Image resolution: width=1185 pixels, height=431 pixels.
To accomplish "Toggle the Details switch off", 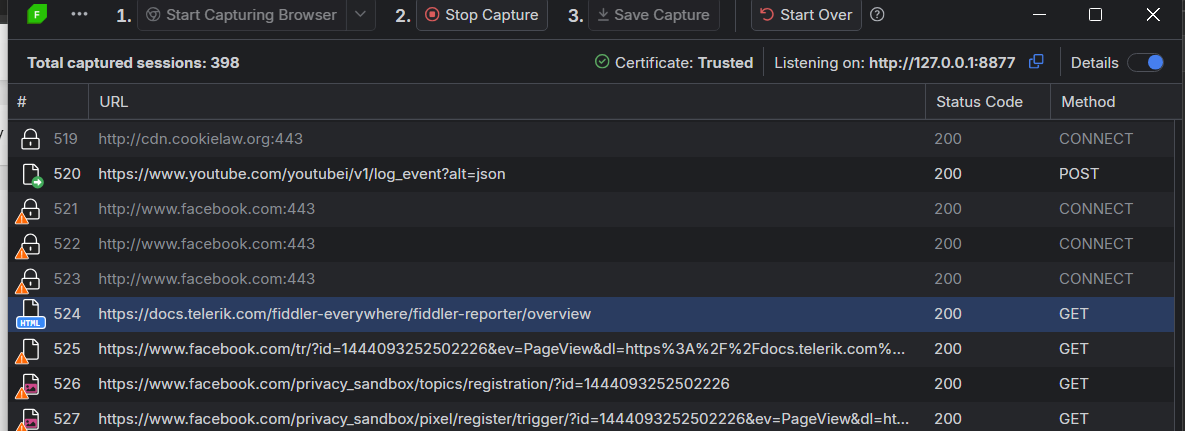I will click(1146, 63).
